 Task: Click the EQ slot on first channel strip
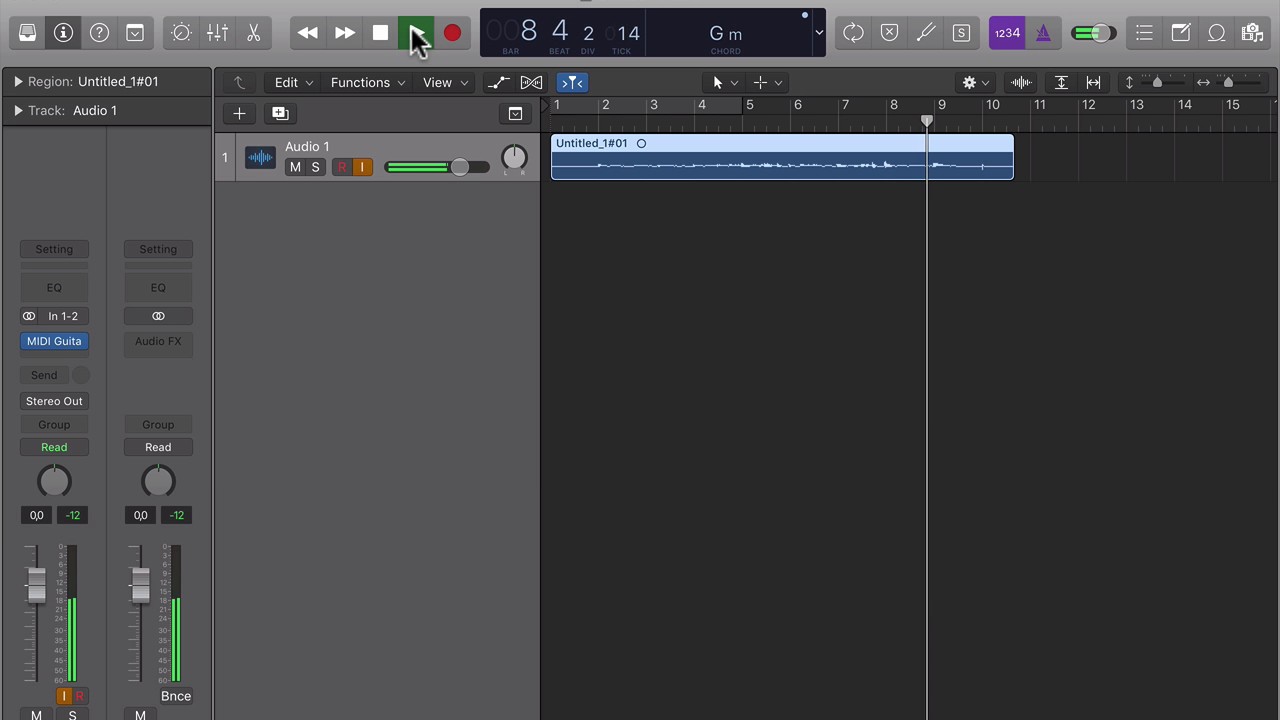coord(54,287)
